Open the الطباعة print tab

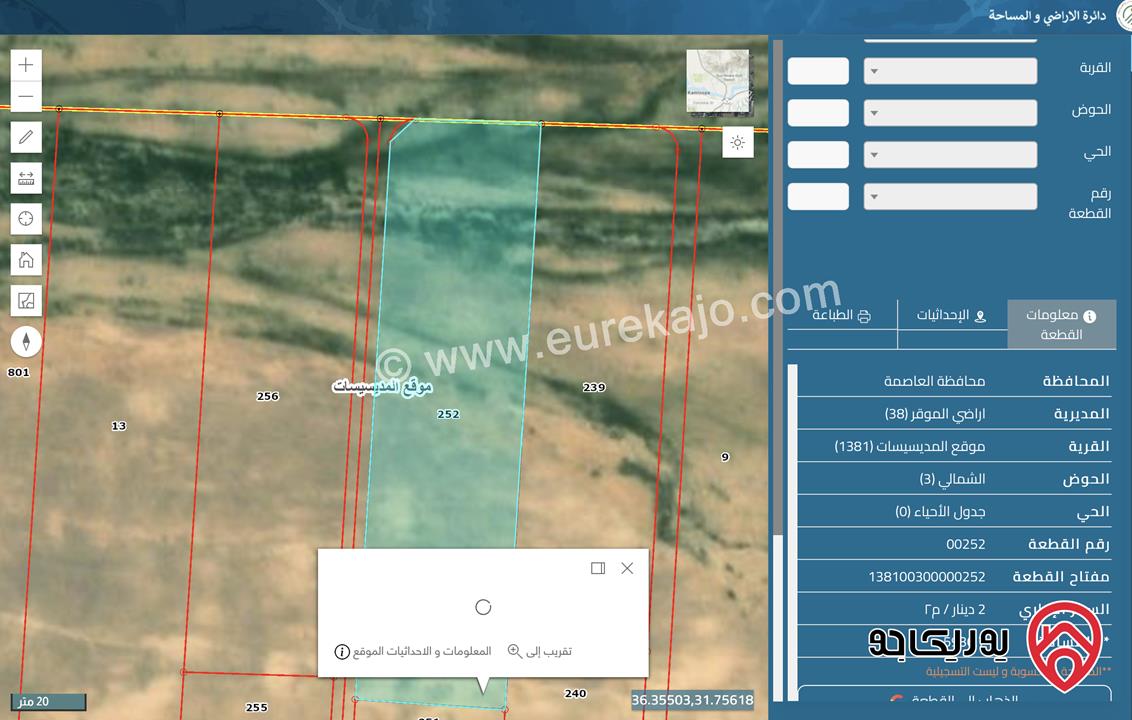(841, 316)
